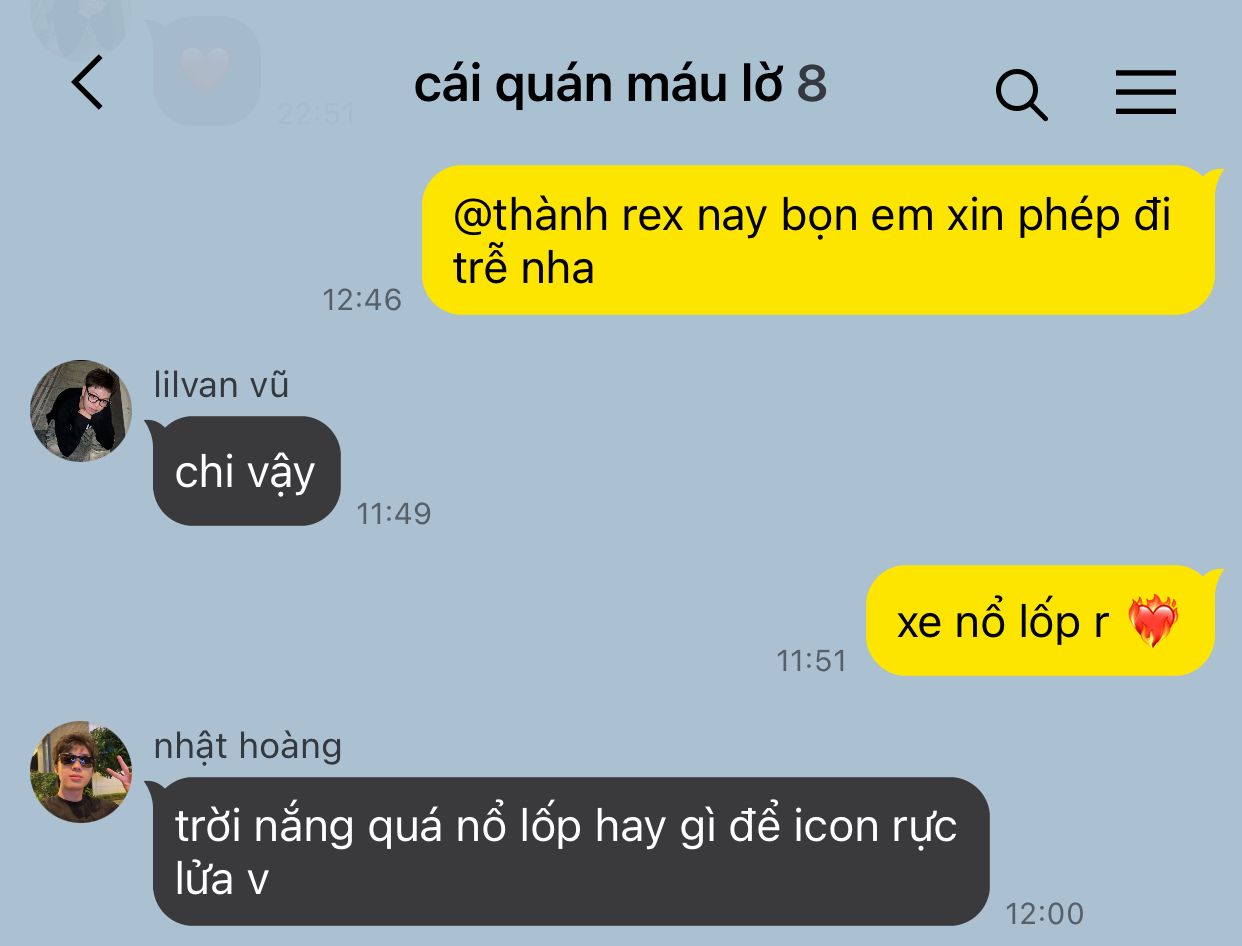Open the hamburger chat menu

tap(1146, 92)
